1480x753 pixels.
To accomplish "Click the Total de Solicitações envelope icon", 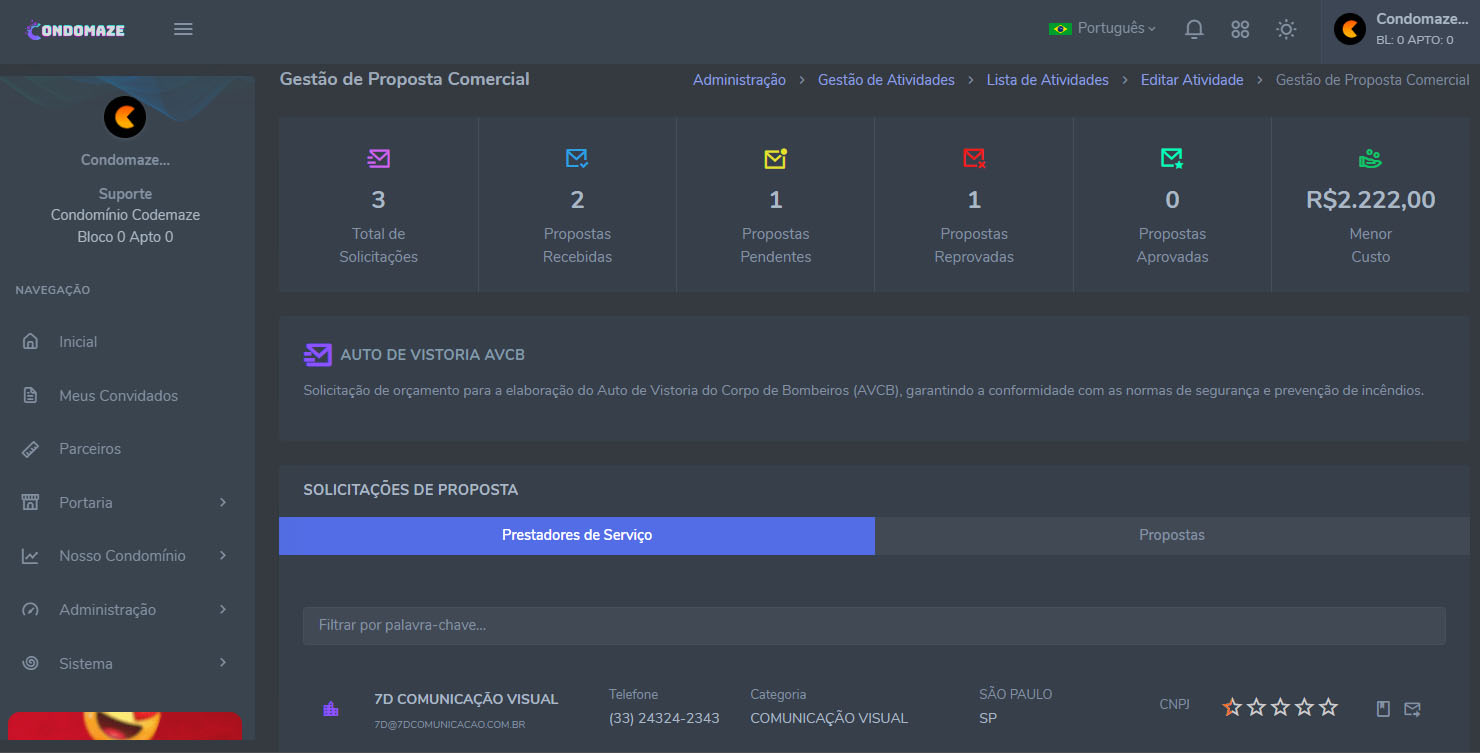I will click(378, 158).
